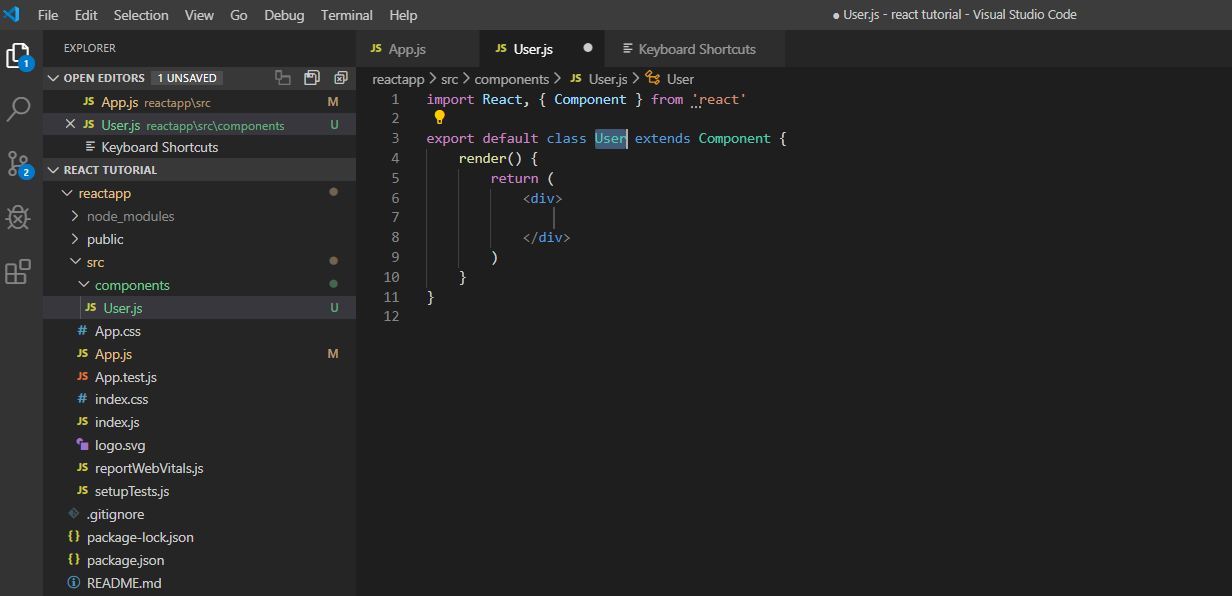1232x596 pixels.
Task: Open the Source Control view icon
Action: [x=18, y=164]
